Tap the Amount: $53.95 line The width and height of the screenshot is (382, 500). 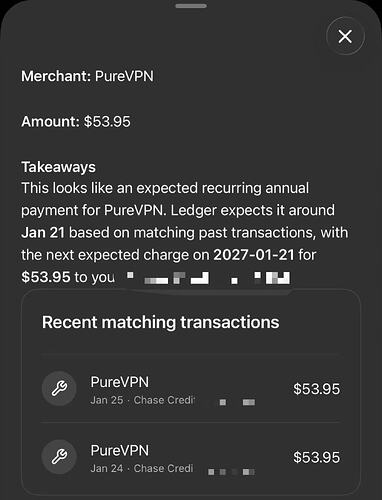pyautogui.click(x=76, y=122)
